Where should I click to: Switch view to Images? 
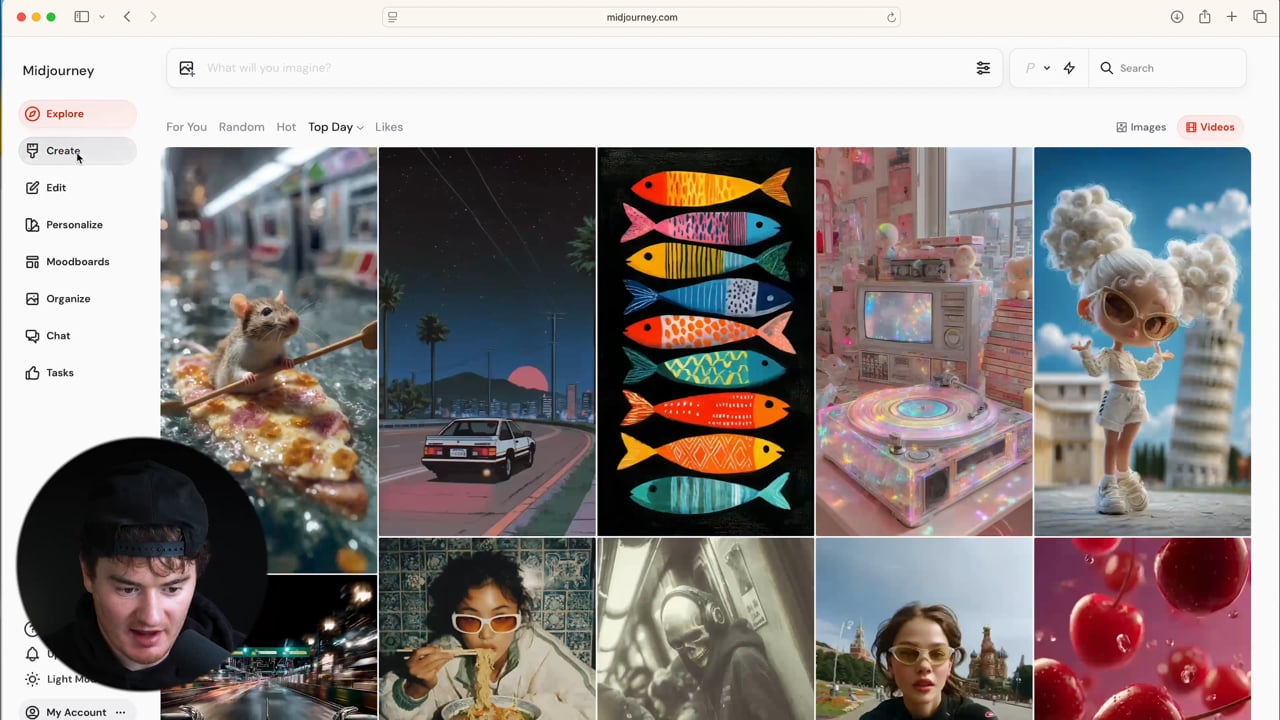click(x=1141, y=127)
